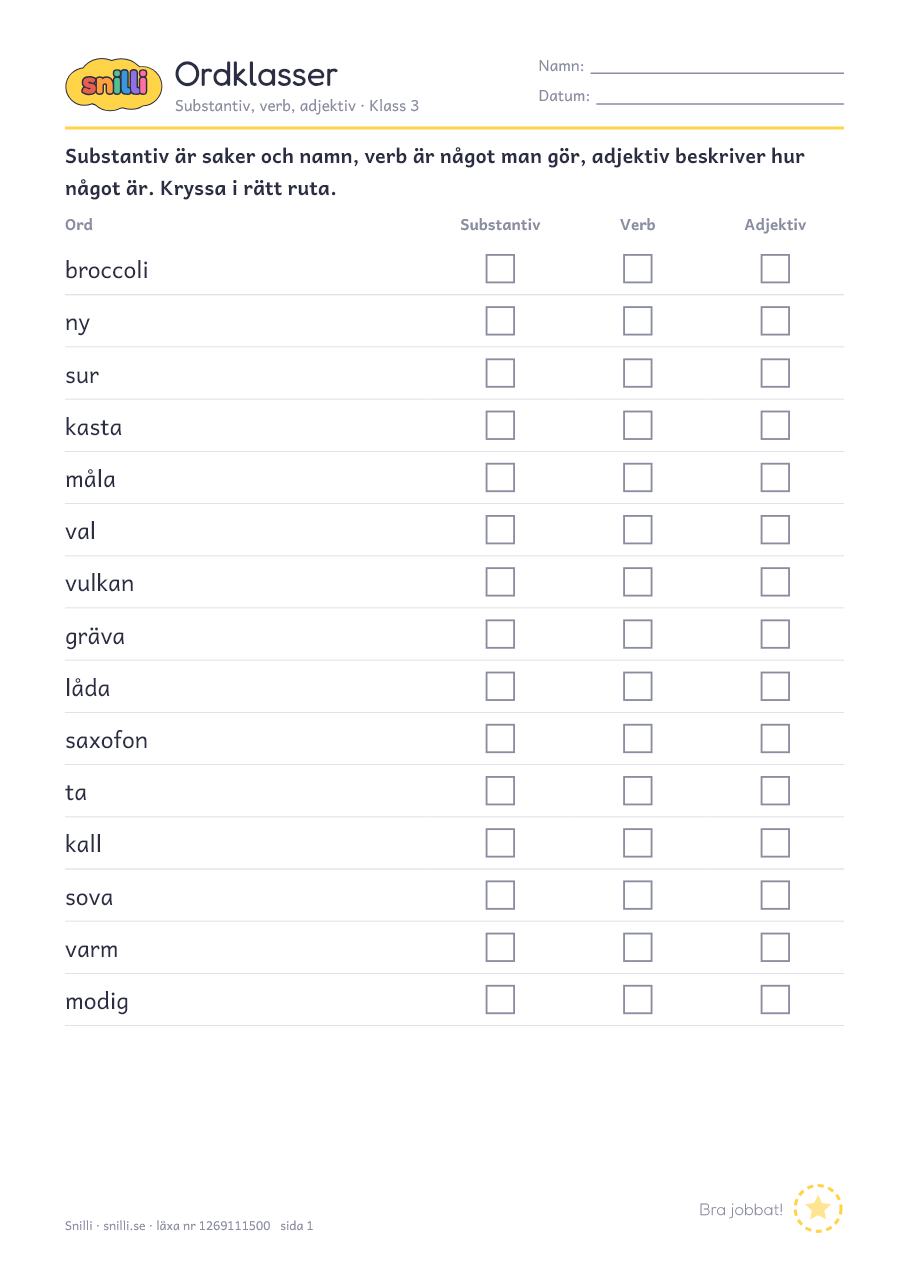Mark Adjektiv box for modig

click(x=775, y=999)
